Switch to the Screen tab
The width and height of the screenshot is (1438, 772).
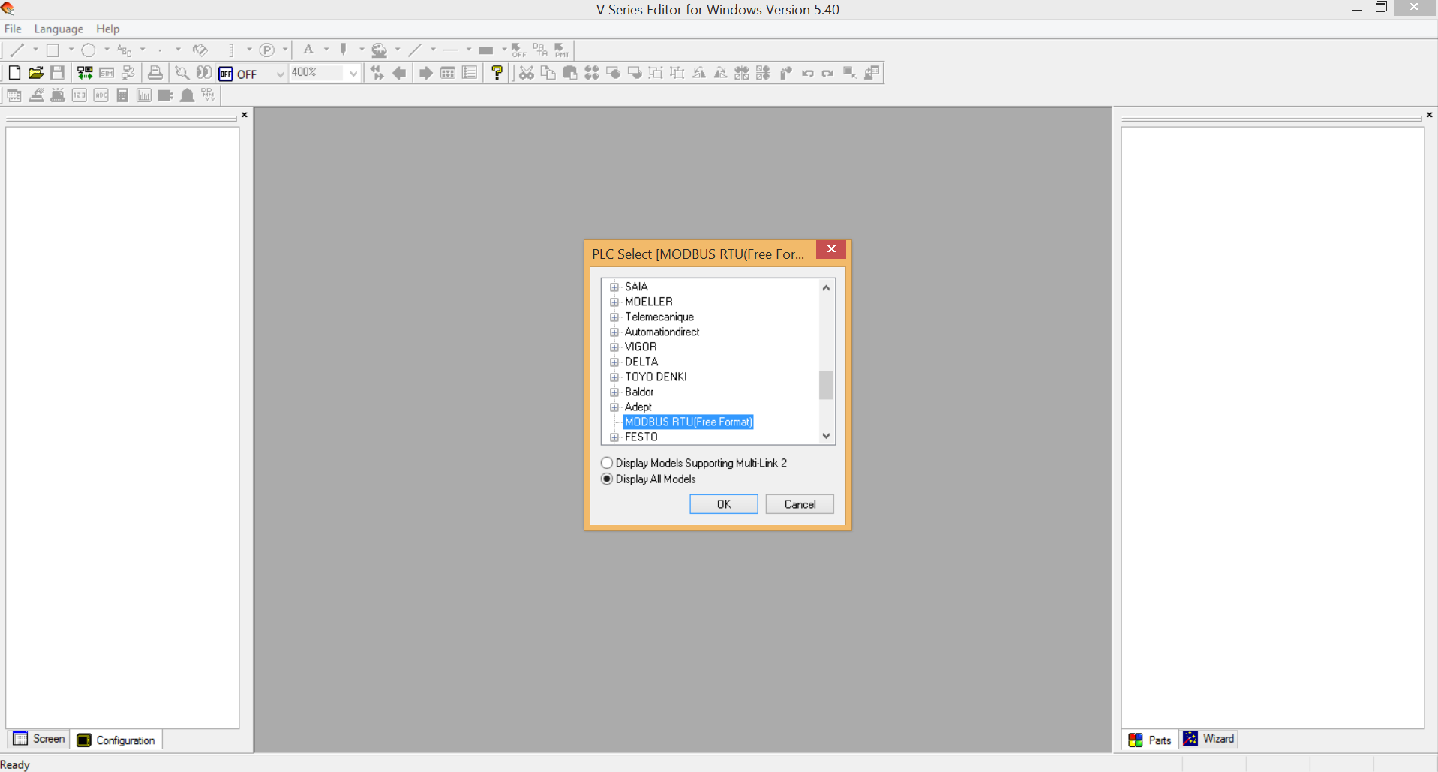point(39,739)
